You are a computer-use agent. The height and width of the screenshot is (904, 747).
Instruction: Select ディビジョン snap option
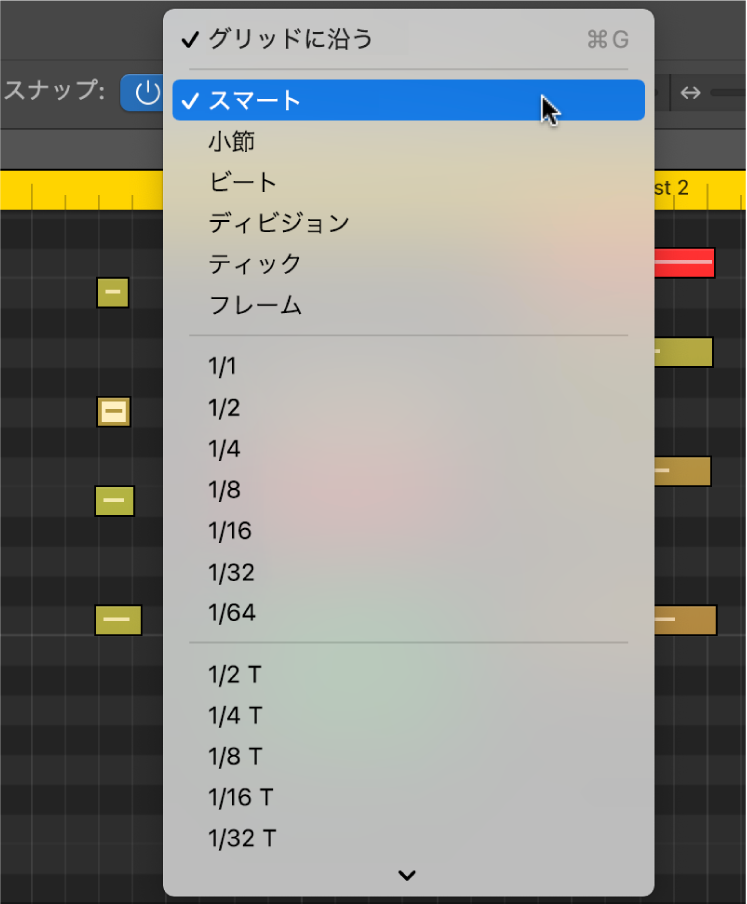pyautogui.click(x=408, y=223)
